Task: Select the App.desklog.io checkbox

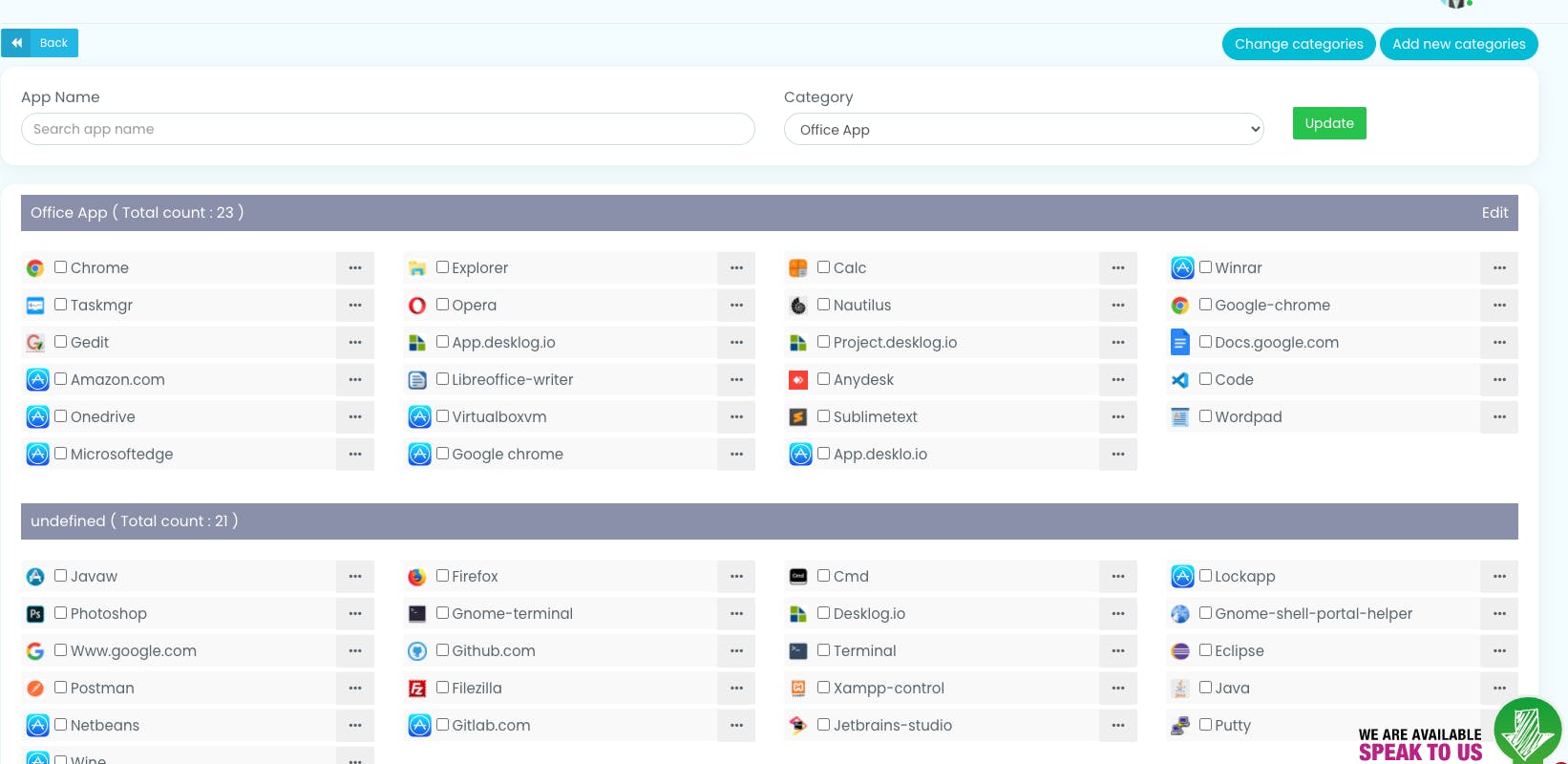Action: point(442,342)
